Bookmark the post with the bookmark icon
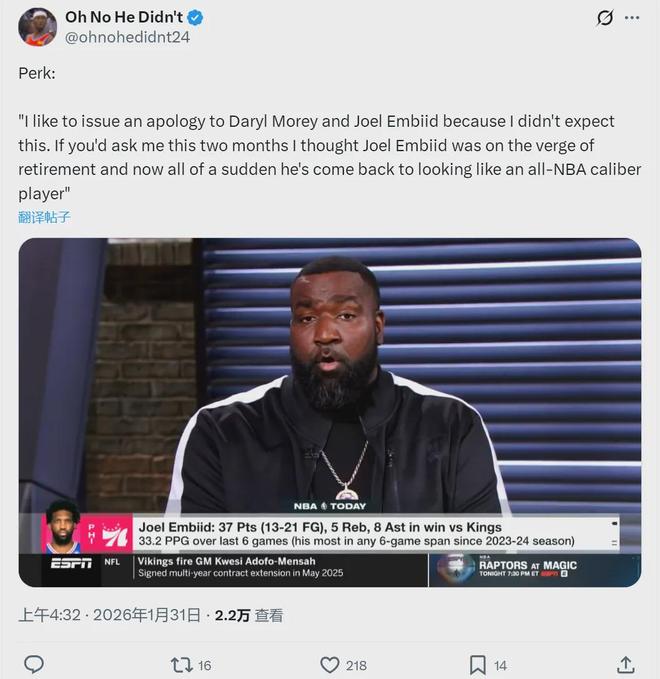 [x=478, y=664]
